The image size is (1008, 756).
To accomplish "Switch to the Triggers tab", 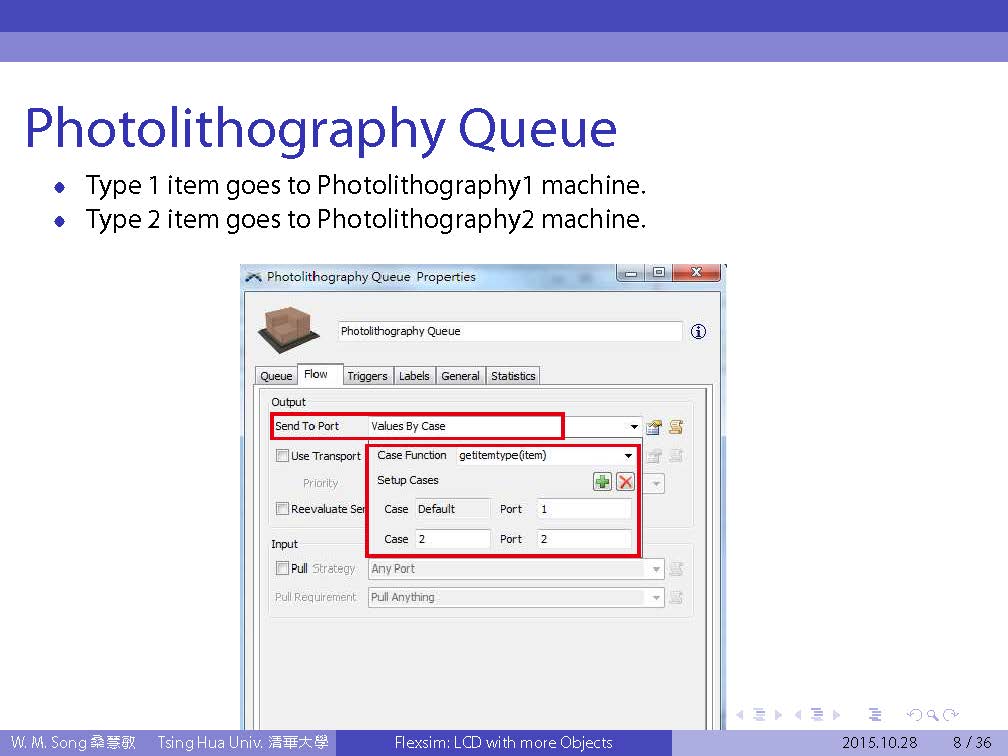I will [367, 376].
